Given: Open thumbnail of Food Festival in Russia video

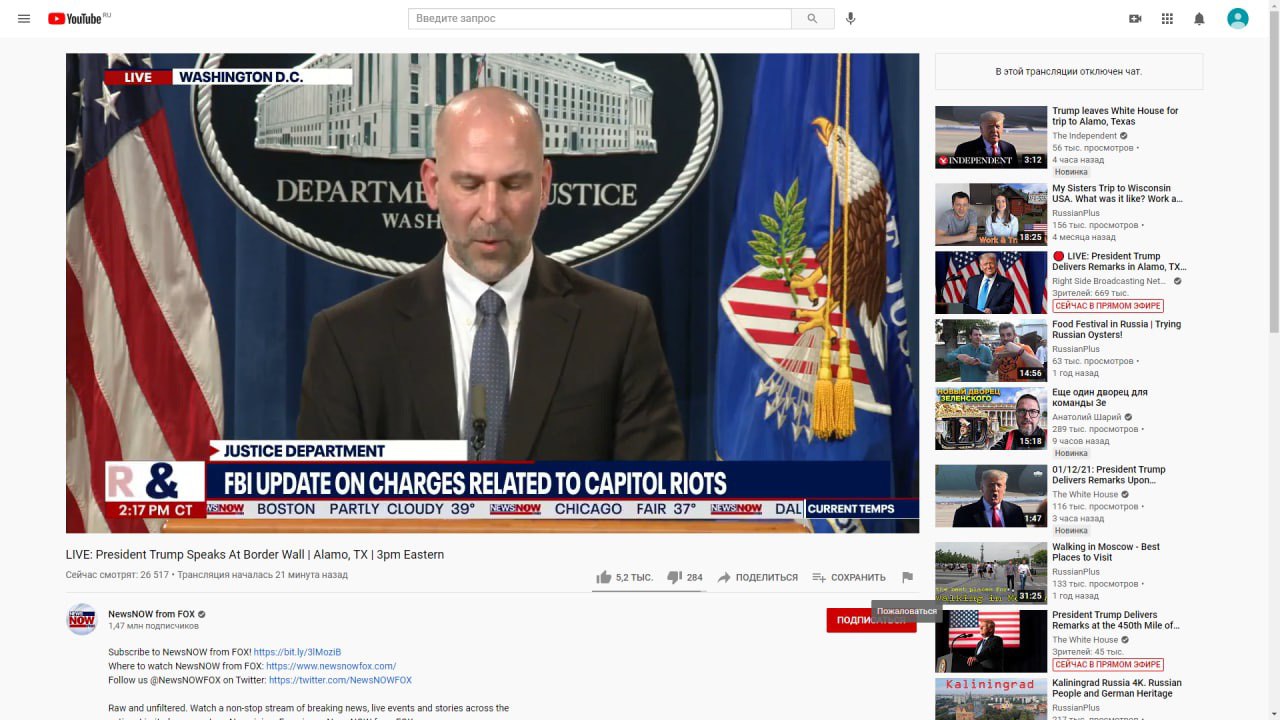Looking at the screenshot, I should pyautogui.click(x=991, y=350).
